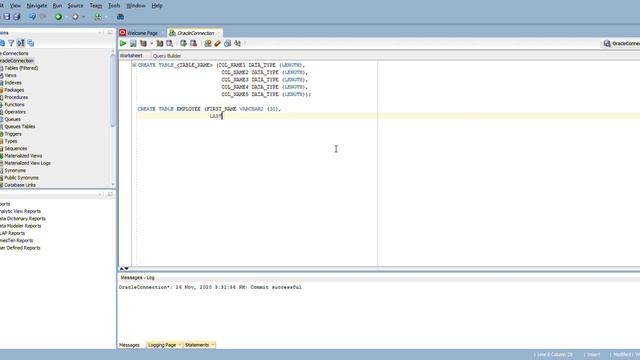Open the Window menu
Screen dimensions: 640x360
coord(136,6)
